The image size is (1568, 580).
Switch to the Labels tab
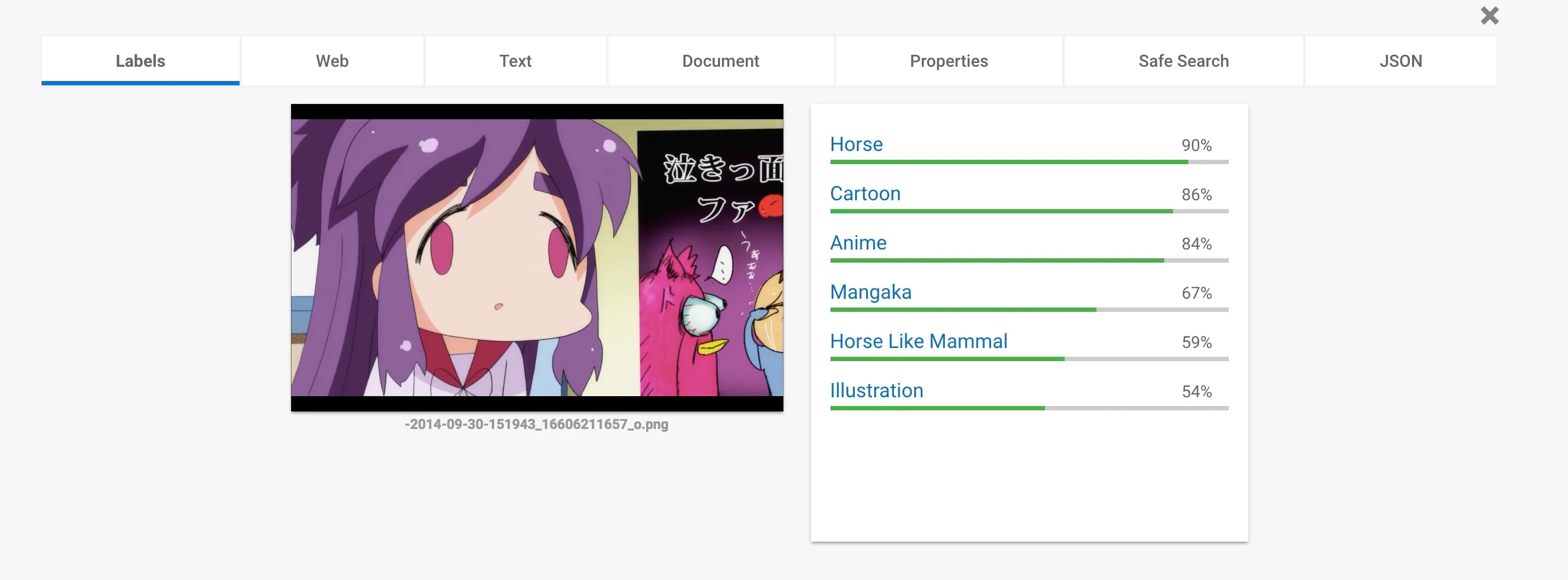coord(141,61)
